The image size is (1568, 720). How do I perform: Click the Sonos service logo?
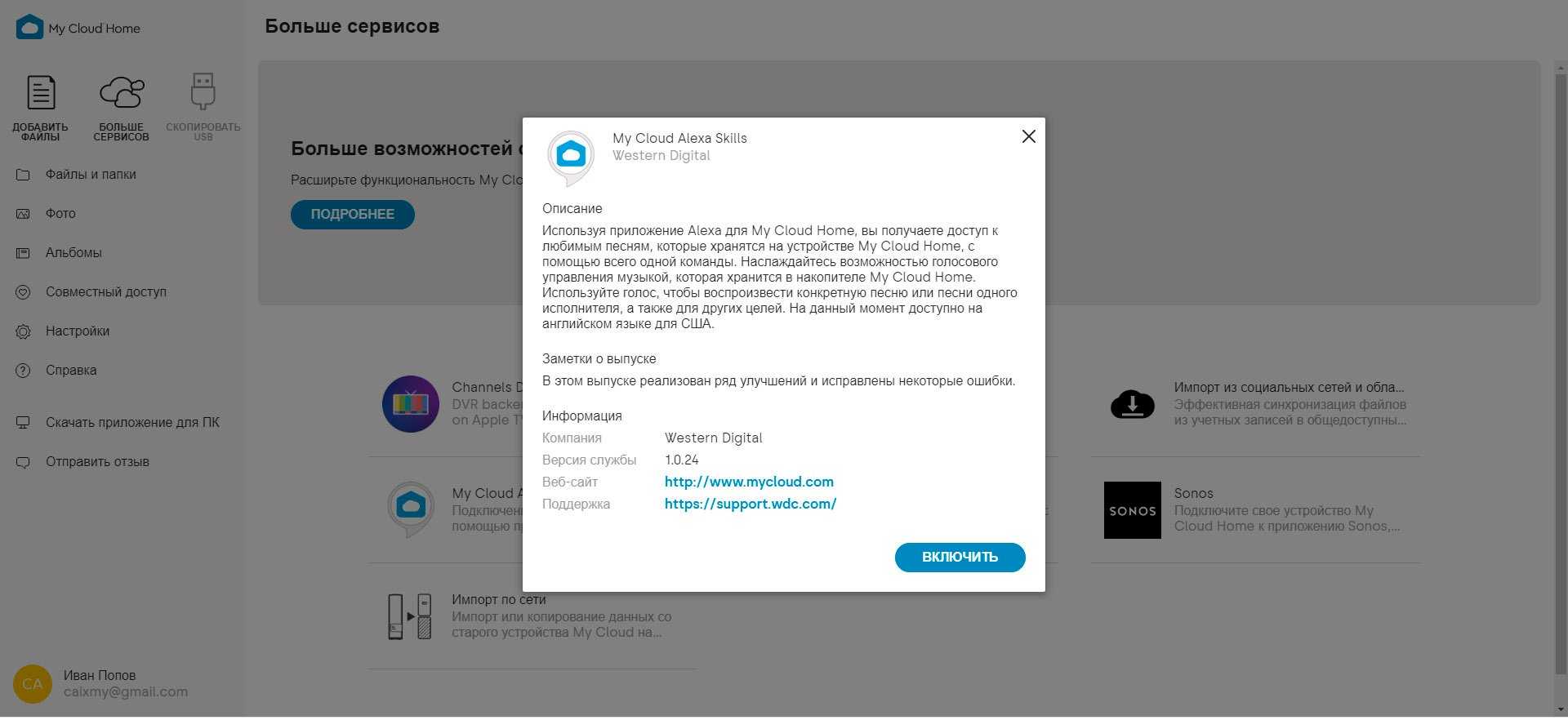[x=1132, y=510]
